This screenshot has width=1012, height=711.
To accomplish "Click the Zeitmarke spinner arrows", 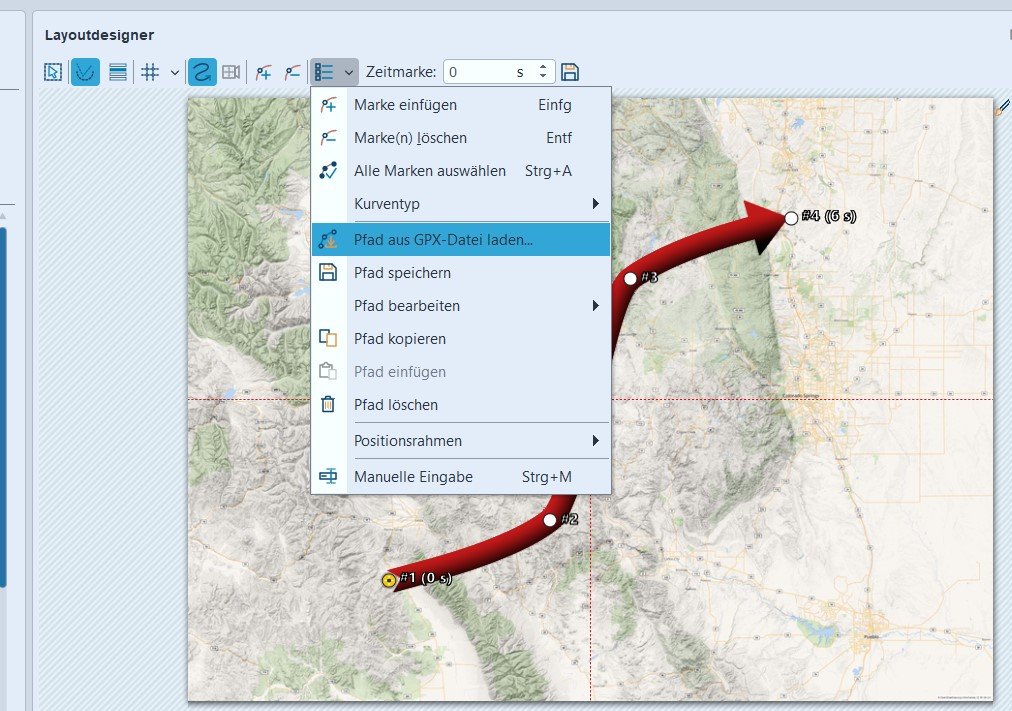I will pyautogui.click(x=543, y=72).
